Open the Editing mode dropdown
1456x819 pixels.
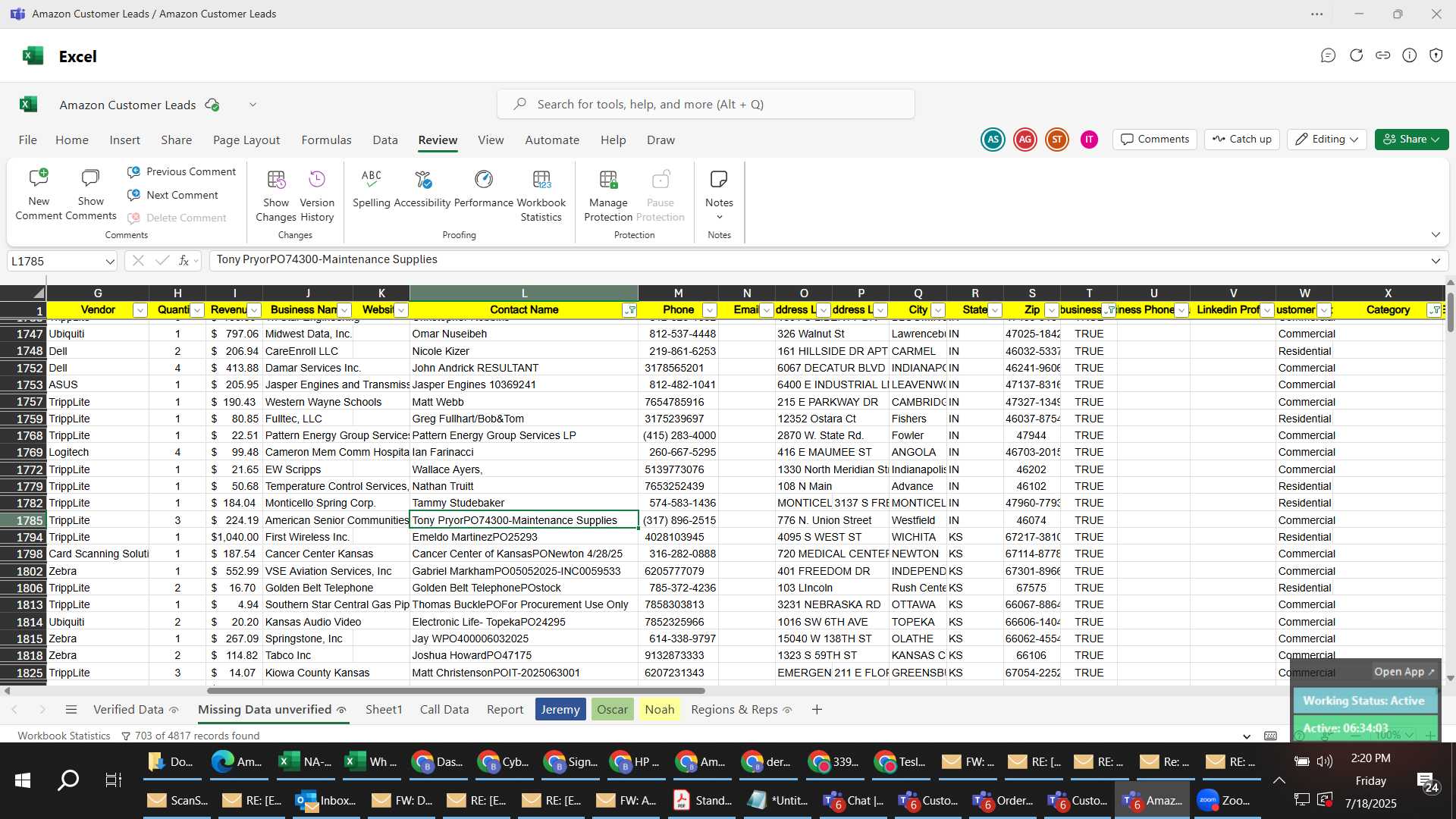click(x=1327, y=140)
